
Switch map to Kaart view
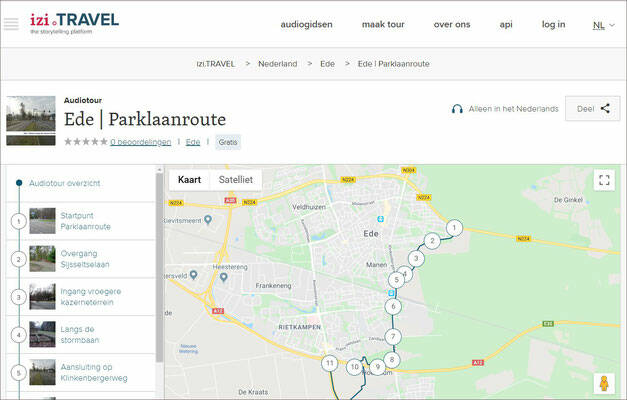(x=189, y=180)
